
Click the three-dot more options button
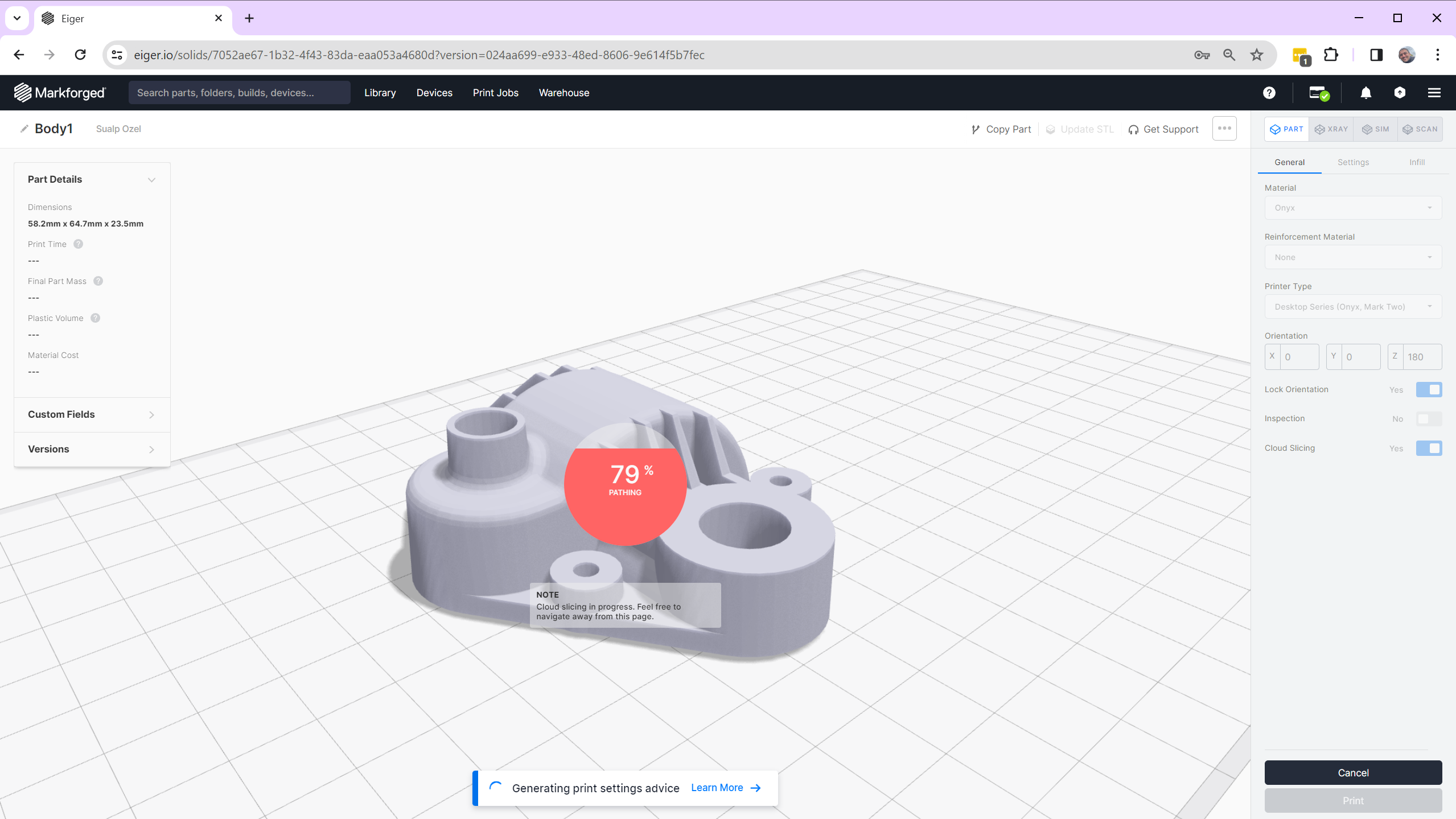(x=1224, y=129)
